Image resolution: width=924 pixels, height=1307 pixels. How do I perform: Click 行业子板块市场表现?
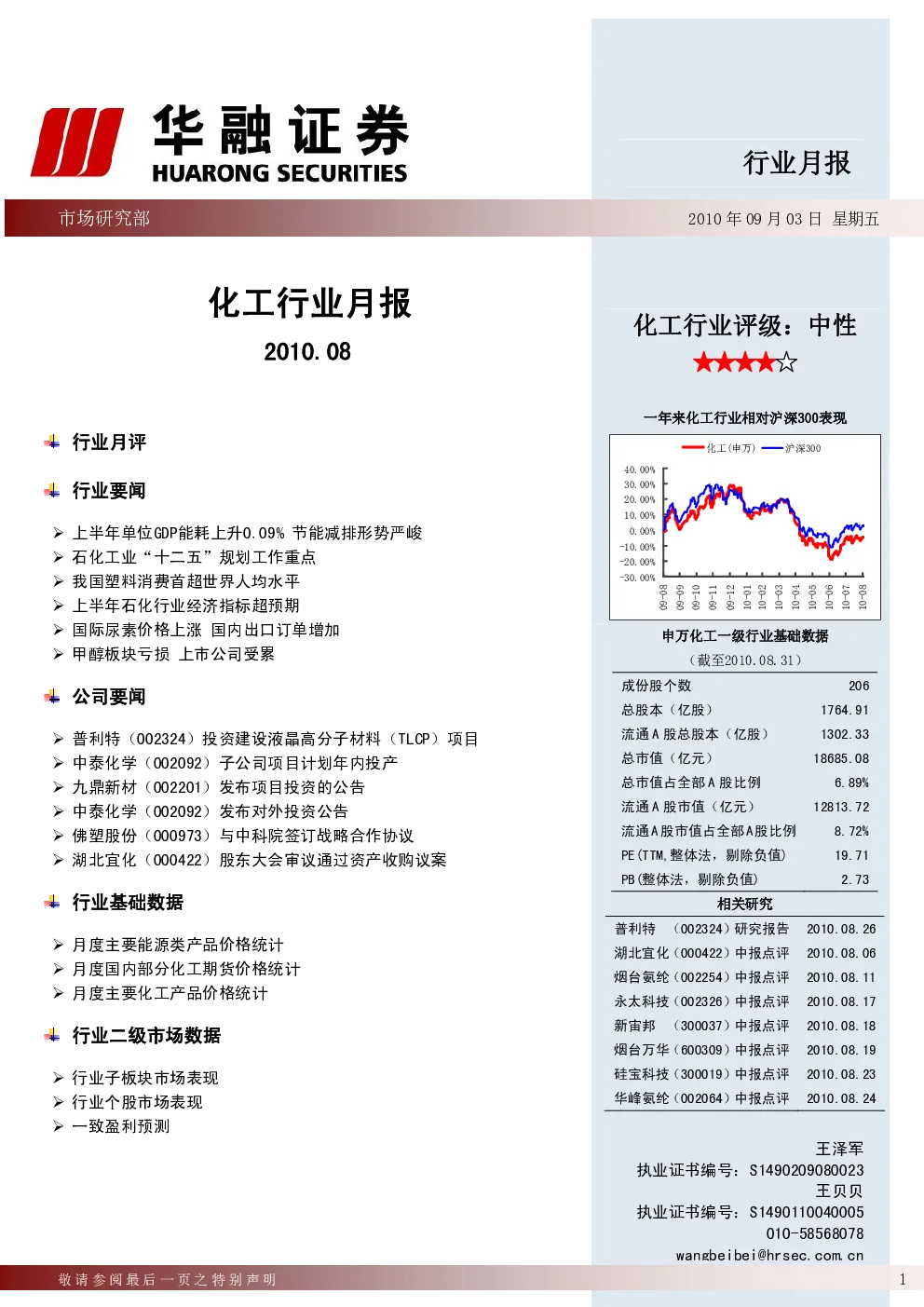(x=145, y=1078)
